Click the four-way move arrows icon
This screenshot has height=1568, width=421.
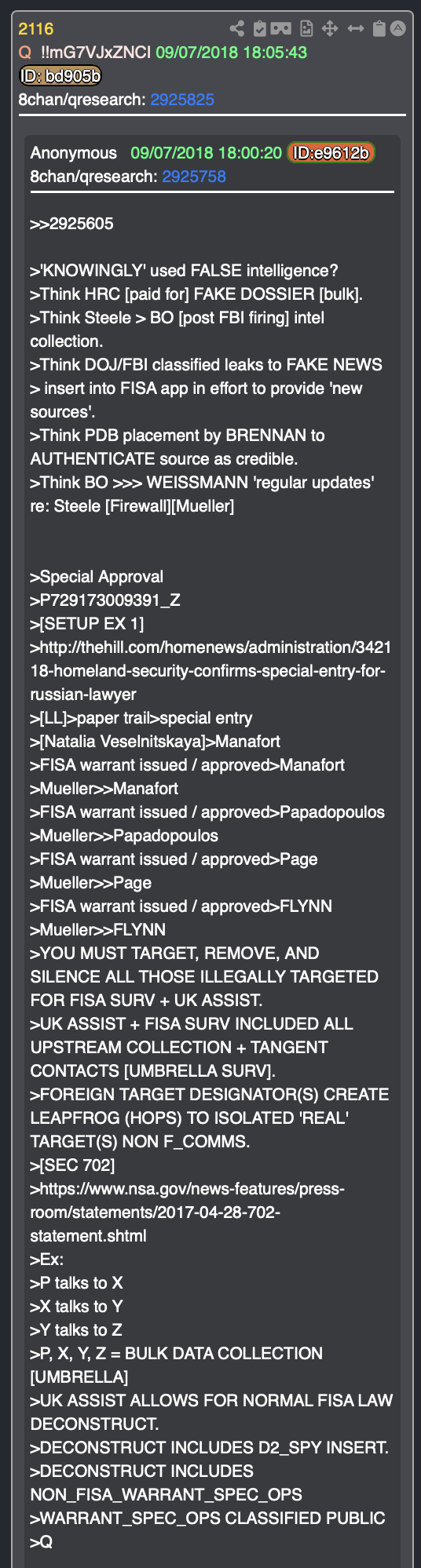[x=330, y=29]
